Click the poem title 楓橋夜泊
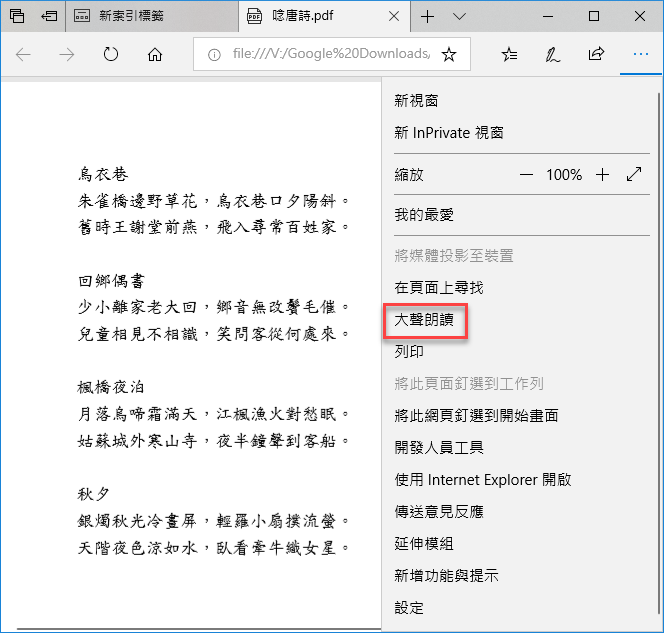The image size is (664, 633). pyautogui.click(x=111, y=387)
